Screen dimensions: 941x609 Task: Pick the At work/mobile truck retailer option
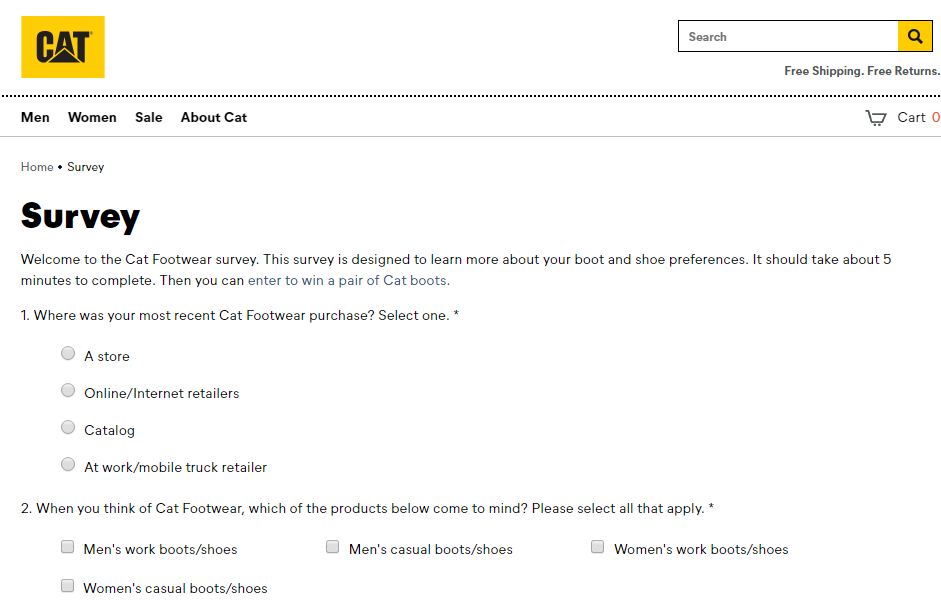point(68,464)
